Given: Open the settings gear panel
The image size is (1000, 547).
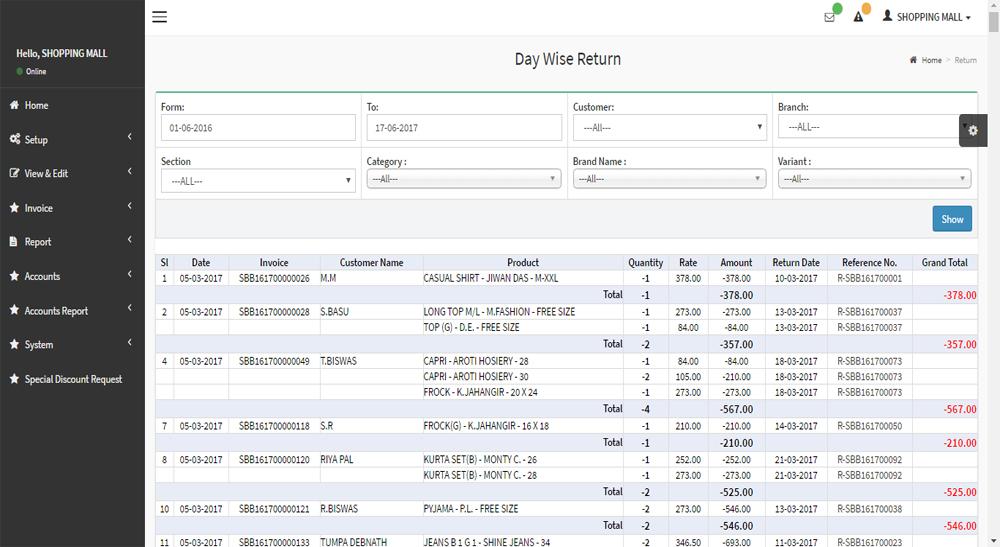Looking at the screenshot, I should click(973, 130).
